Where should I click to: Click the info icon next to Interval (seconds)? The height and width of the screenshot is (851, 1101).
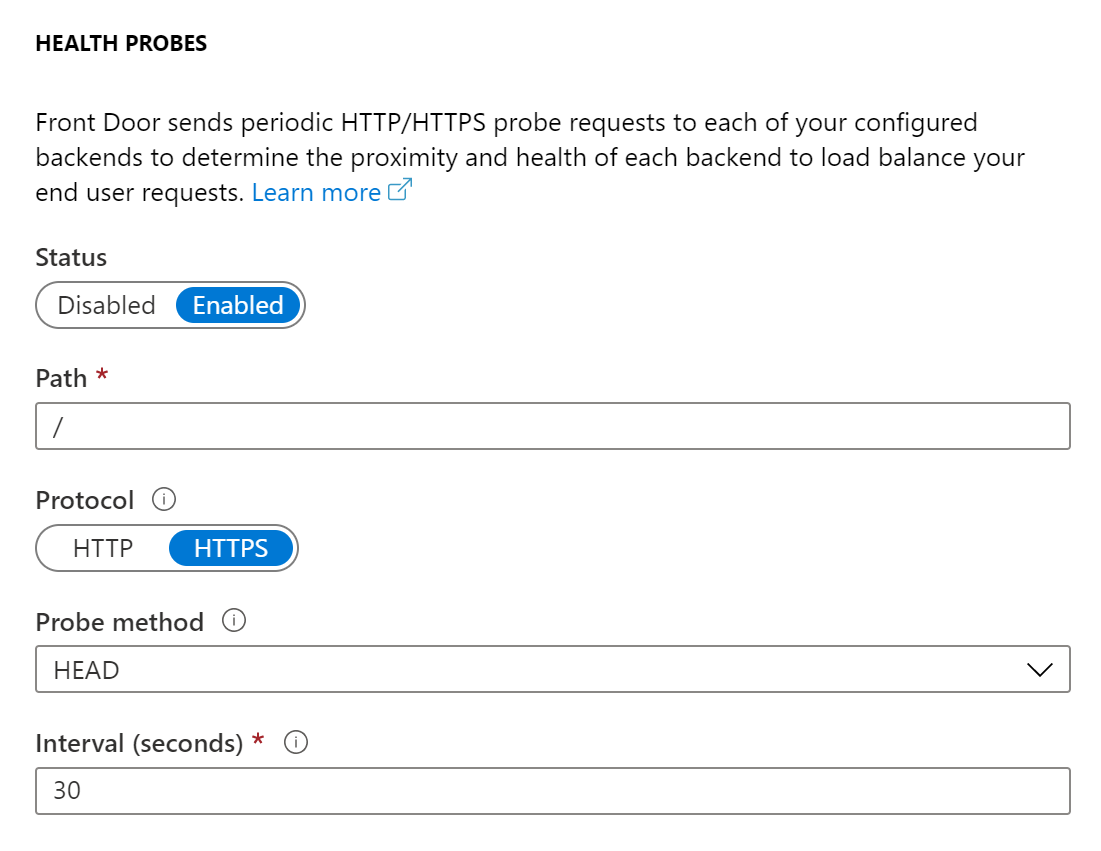point(295,743)
